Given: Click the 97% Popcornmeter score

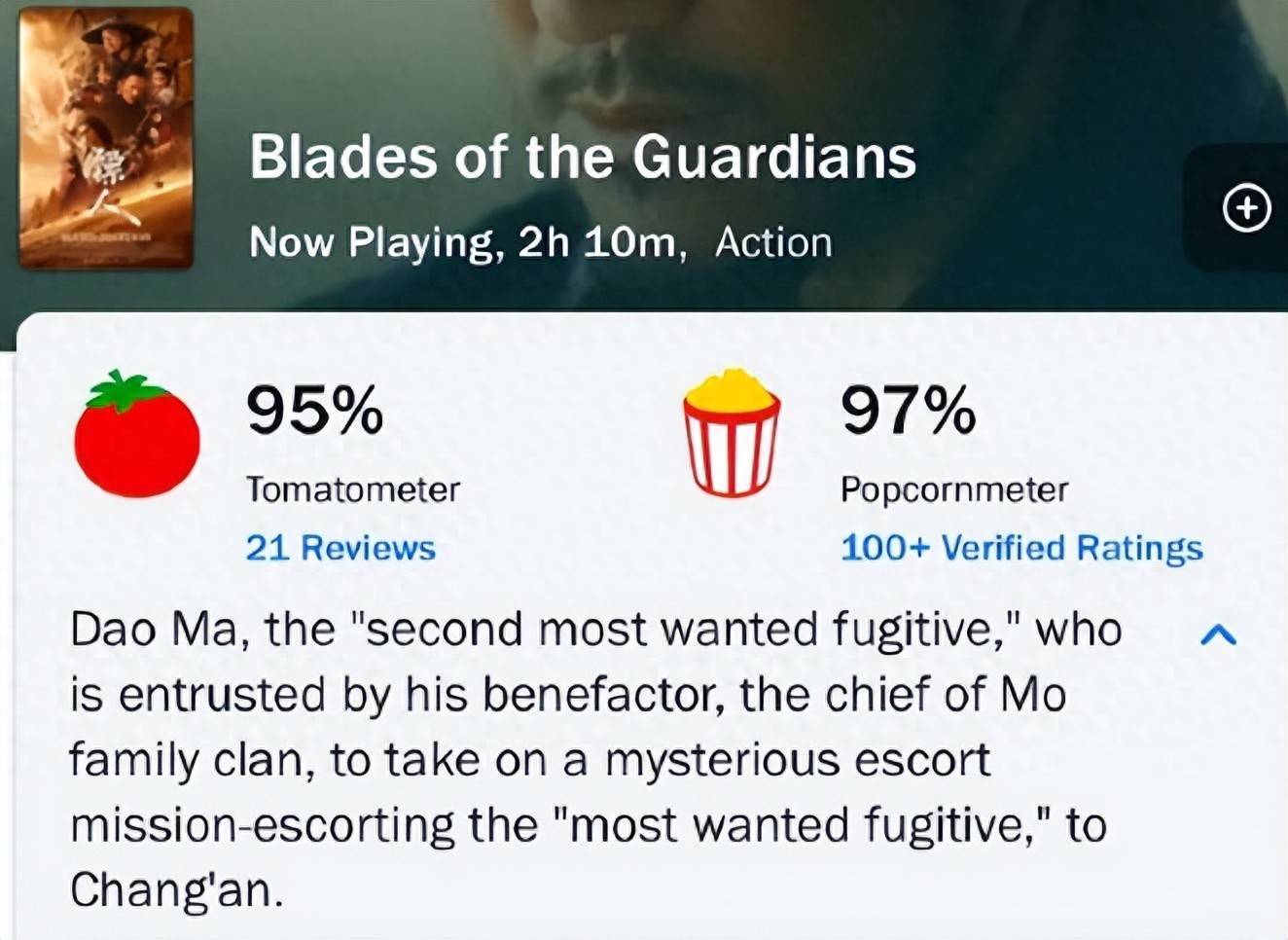Looking at the screenshot, I should point(908,411).
